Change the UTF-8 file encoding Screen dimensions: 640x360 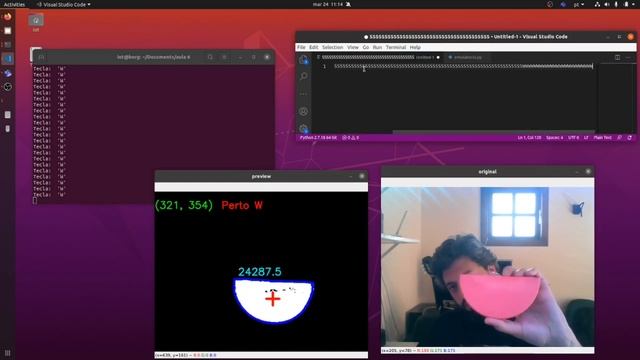pos(573,138)
